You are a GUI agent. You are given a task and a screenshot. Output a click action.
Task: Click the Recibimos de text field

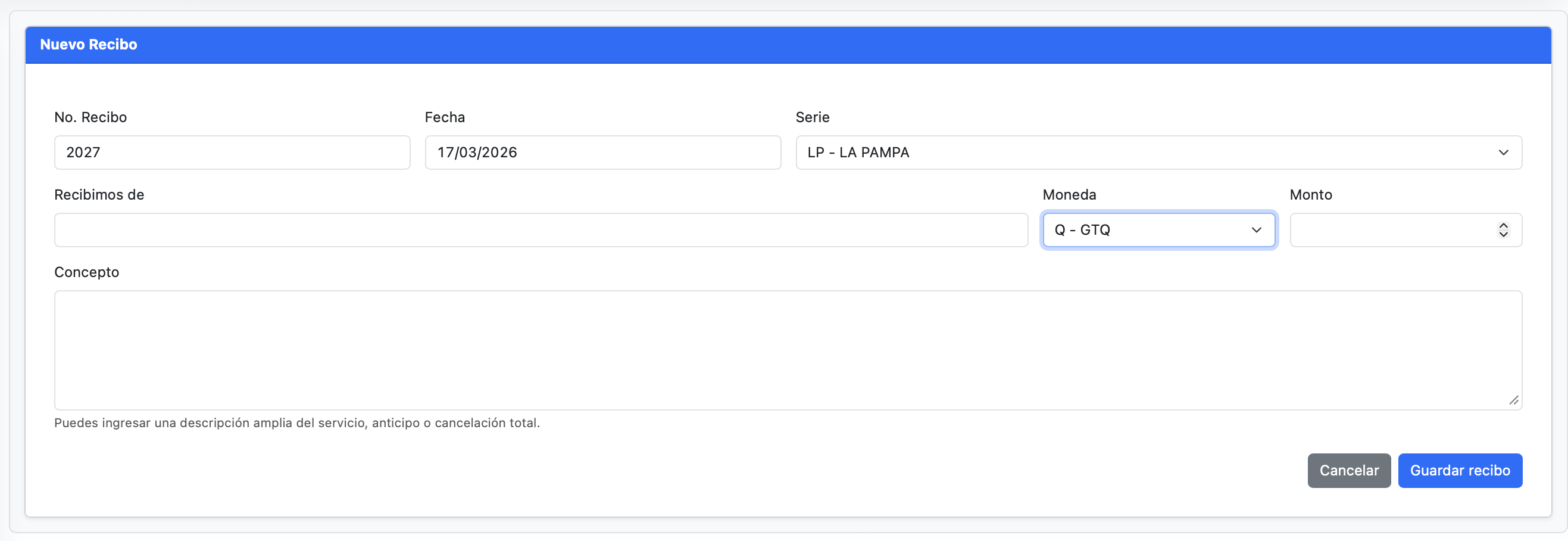tap(541, 229)
